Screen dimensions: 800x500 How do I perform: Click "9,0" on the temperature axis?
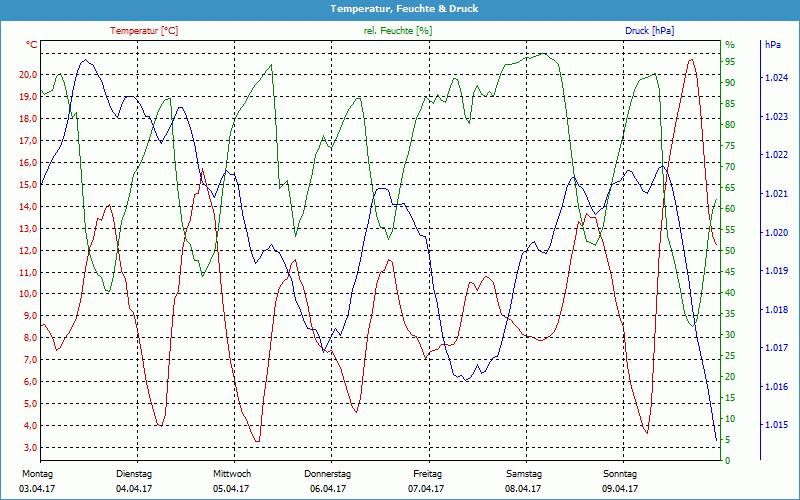coord(30,315)
